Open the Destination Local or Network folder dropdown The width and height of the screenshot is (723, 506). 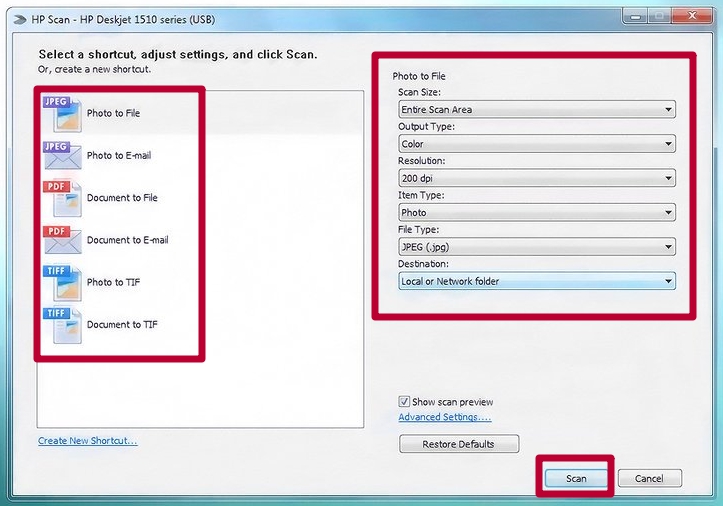537,281
